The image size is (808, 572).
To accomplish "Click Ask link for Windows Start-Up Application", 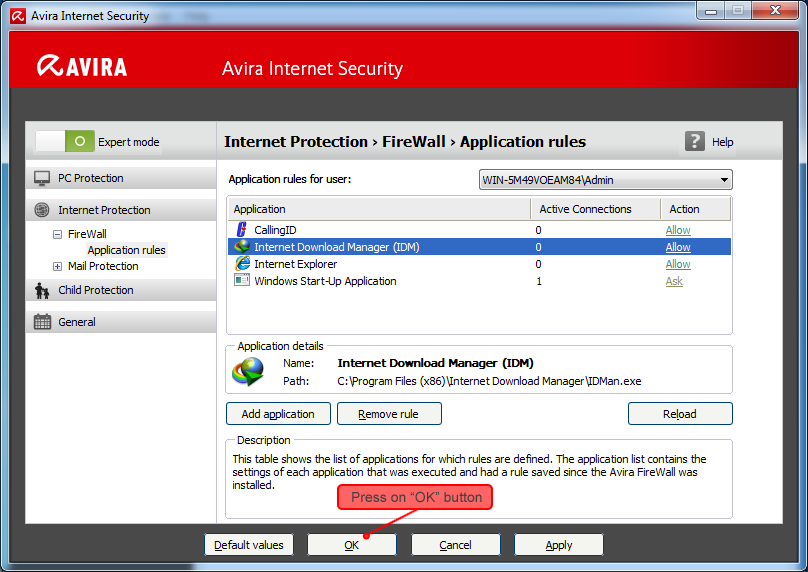I will click(674, 281).
